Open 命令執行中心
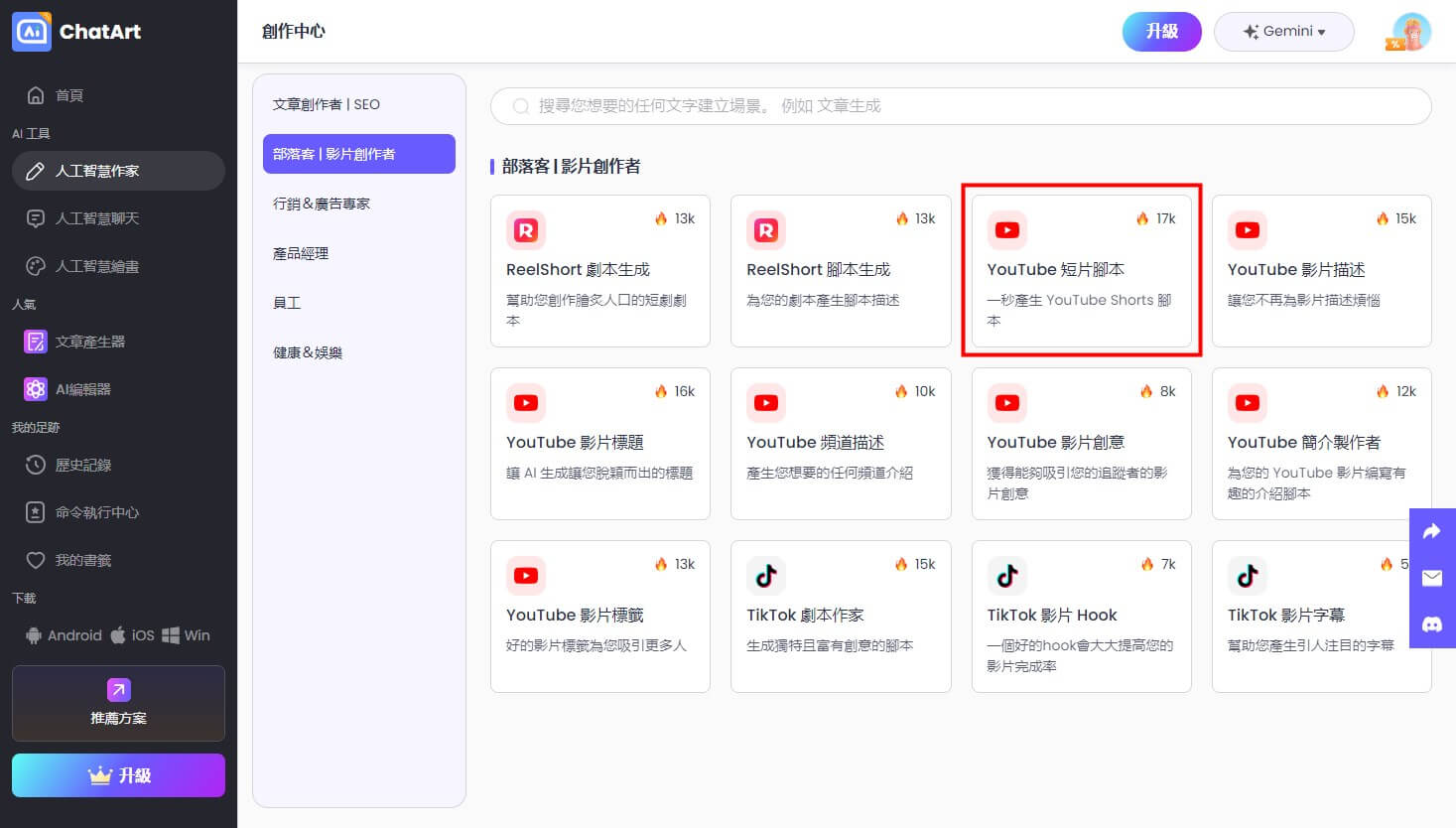 coord(118,512)
